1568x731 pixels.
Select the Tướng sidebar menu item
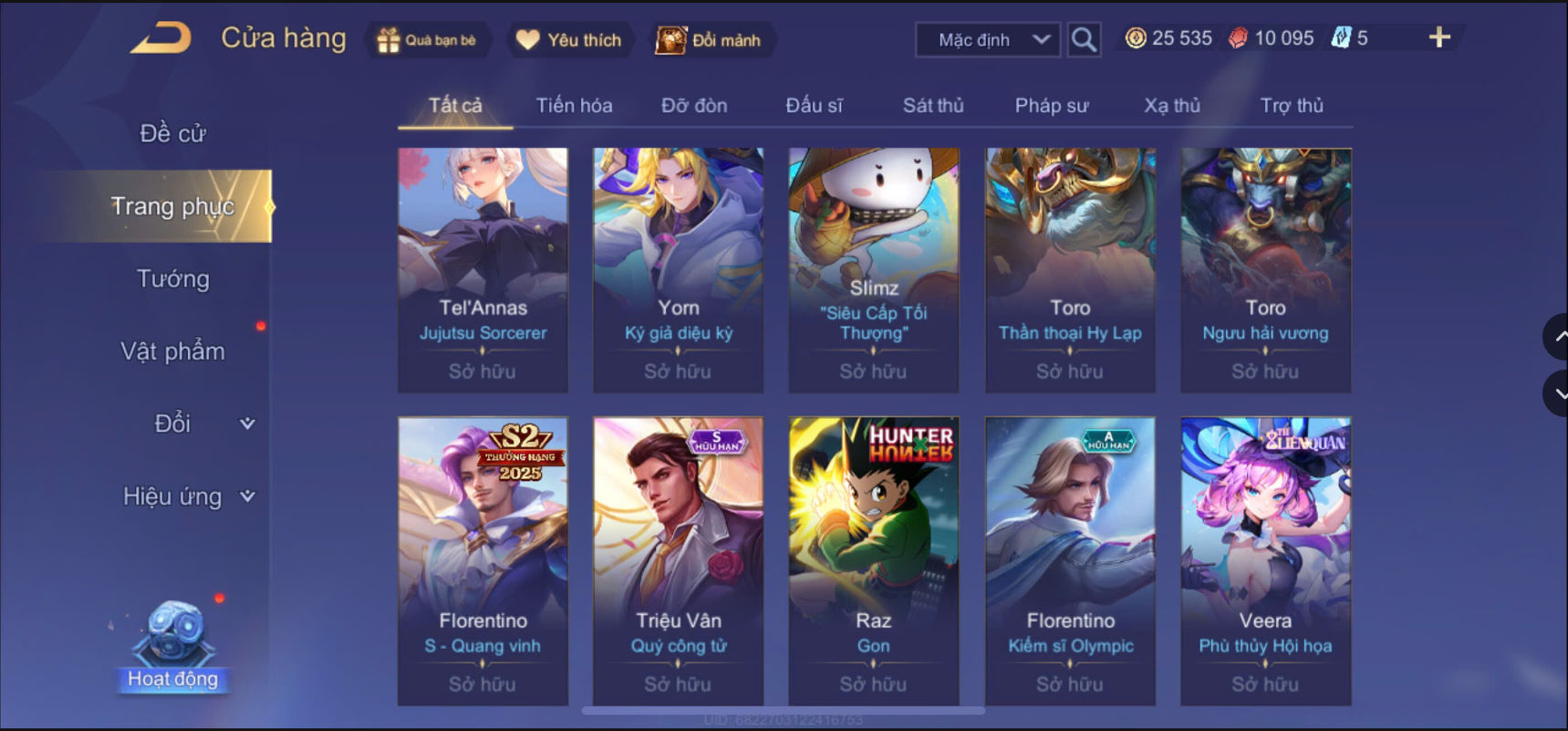[x=173, y=278]
